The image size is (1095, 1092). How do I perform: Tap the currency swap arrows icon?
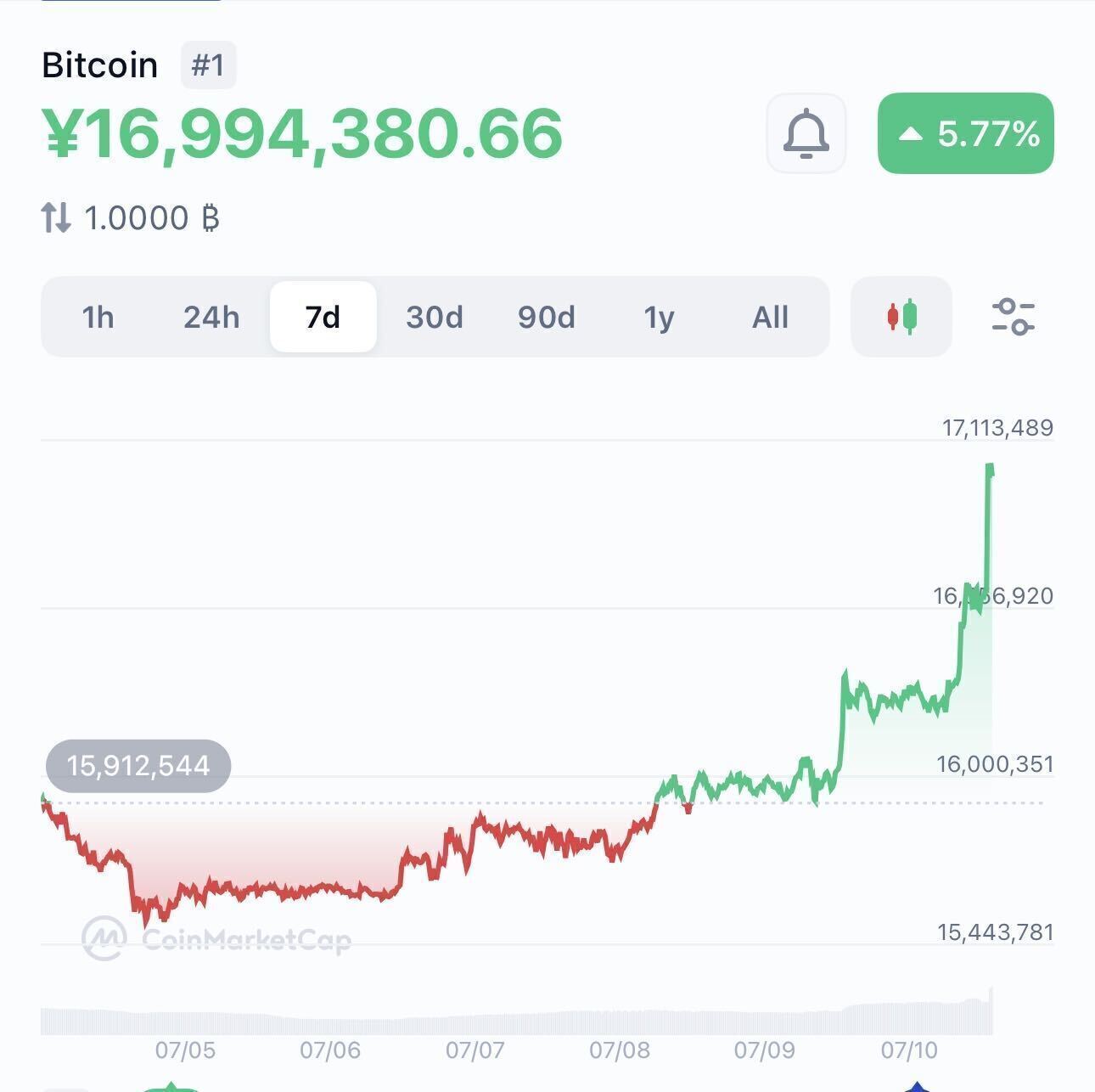click(x=56, y=217)
